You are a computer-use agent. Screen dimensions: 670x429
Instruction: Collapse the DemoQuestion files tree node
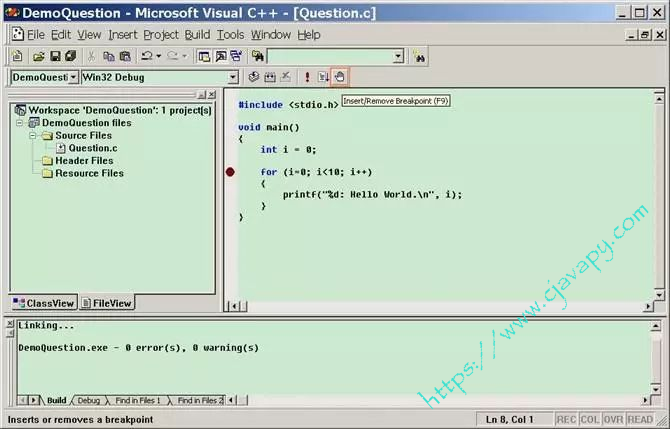pyautogui.click(x=20, y=123)
